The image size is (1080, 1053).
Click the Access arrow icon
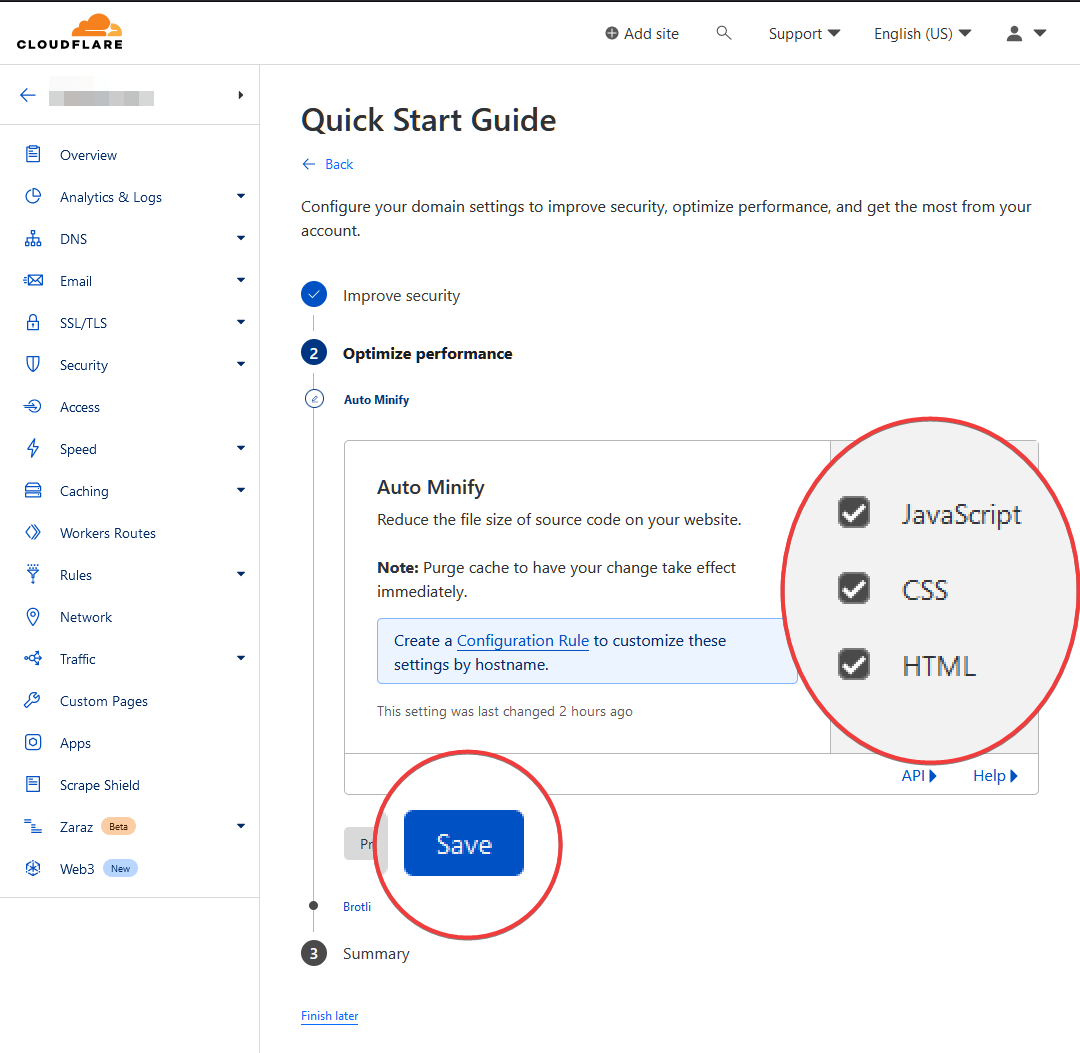33,406
